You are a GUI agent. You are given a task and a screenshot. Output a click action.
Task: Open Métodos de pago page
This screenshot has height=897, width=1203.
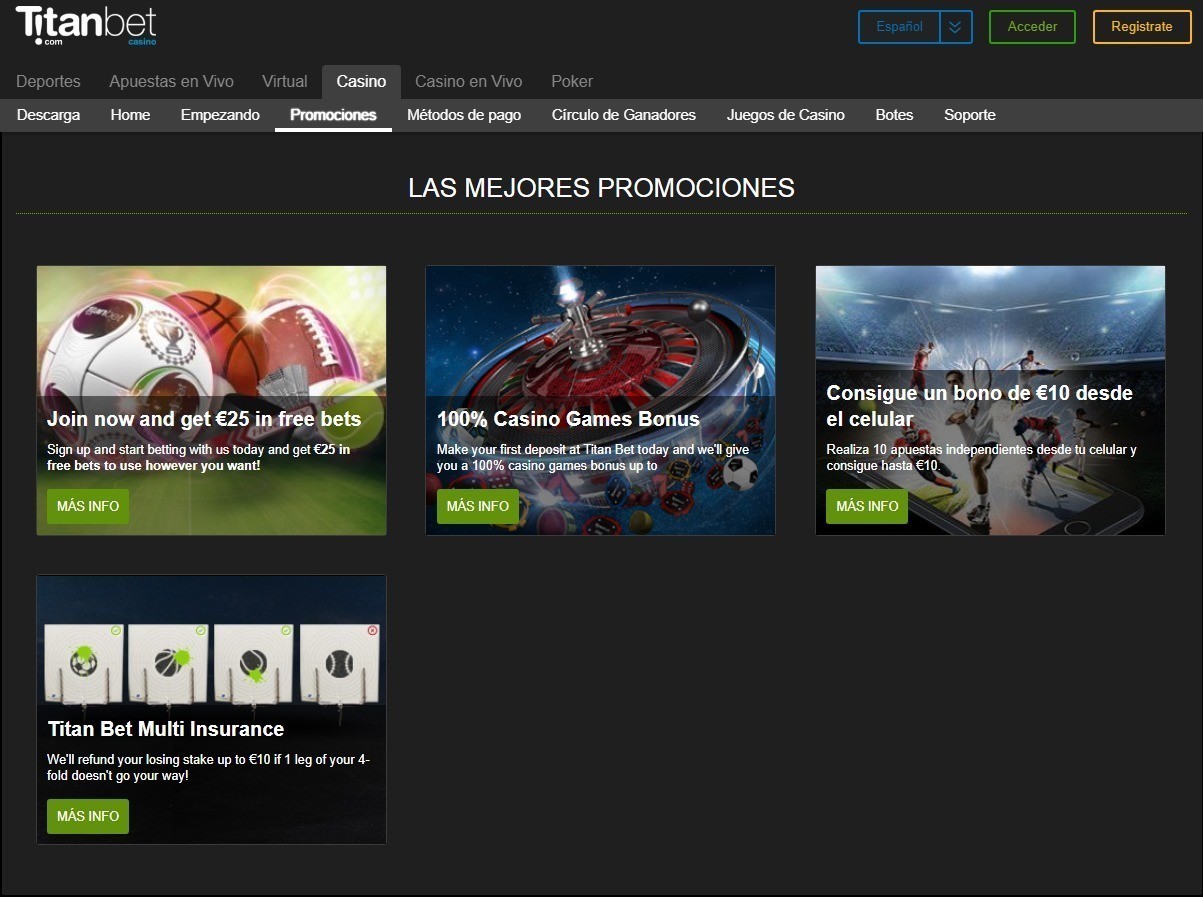(x=464, y=115)
